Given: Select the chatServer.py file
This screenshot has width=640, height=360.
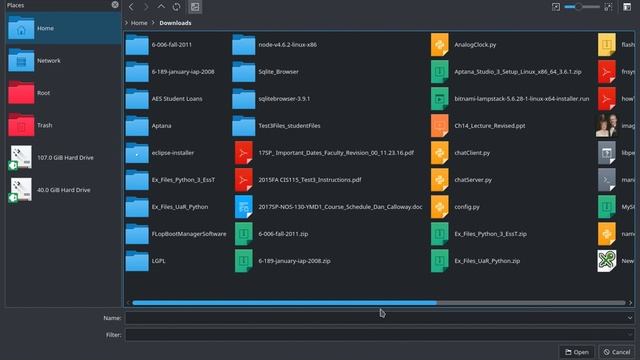Looking at the screenshot, I should click(x=462, y=180).
